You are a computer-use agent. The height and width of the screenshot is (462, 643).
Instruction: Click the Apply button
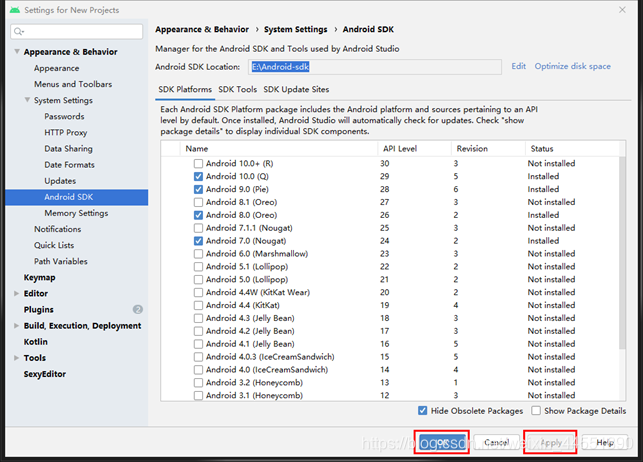point(550,442)
